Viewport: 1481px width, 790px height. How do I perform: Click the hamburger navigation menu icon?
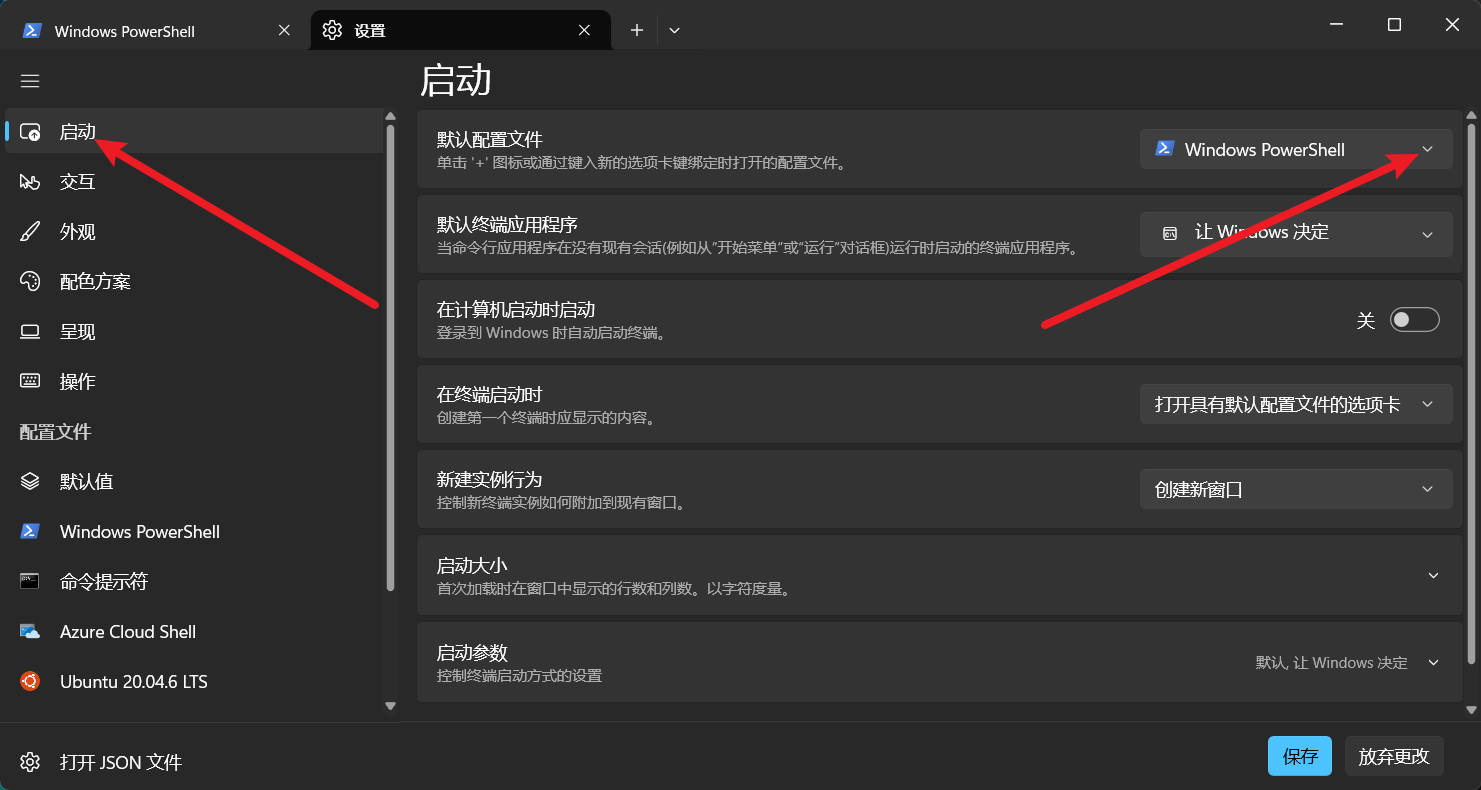[30, 81]
